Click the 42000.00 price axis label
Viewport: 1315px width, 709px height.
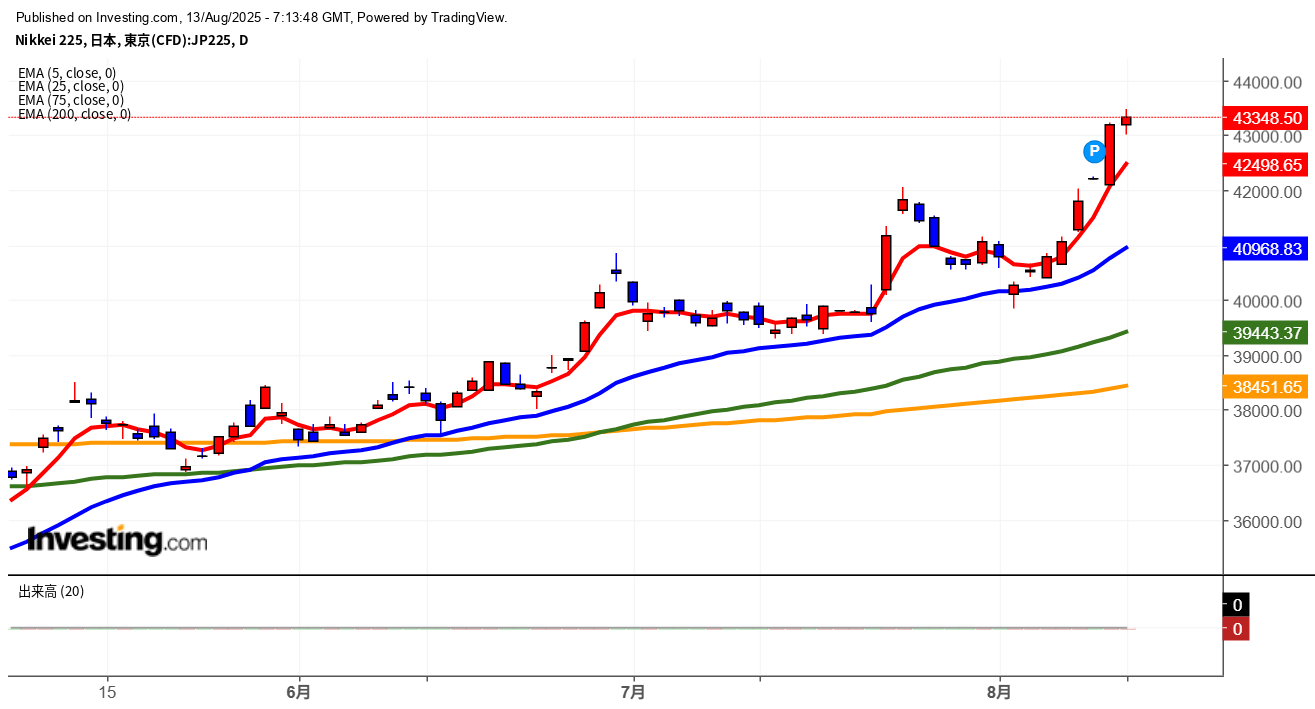point(1267,192)
